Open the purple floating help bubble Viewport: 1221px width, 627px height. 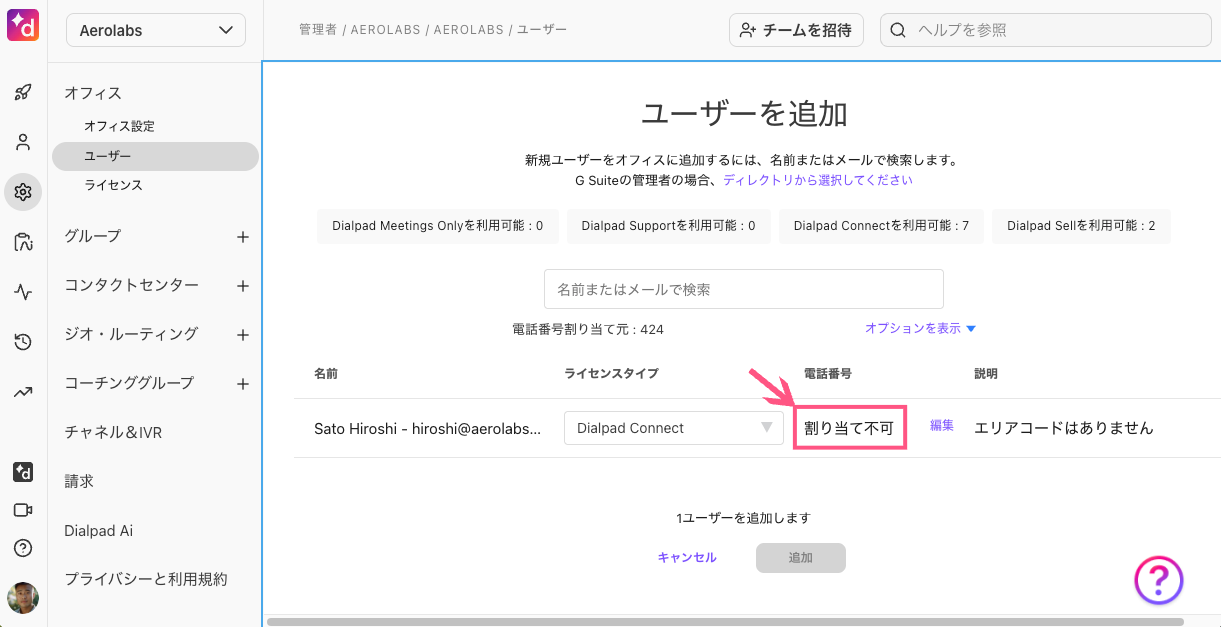pyautogui.click(x=1159, y=580)
